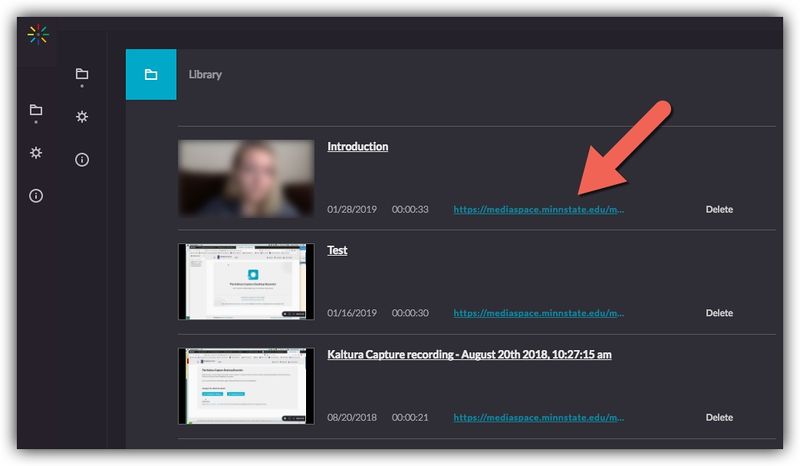The image size is (800, 466).
Task: Click the Introduction video thumbnail
Action: (246, 179)
